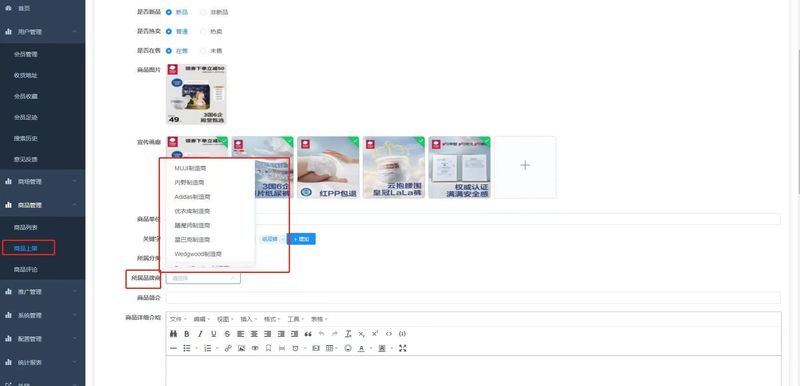Image resolution: width=800 pixels, height=386 pixels.
Task: Select the 非新品 radio option
Action: point(214,12)
